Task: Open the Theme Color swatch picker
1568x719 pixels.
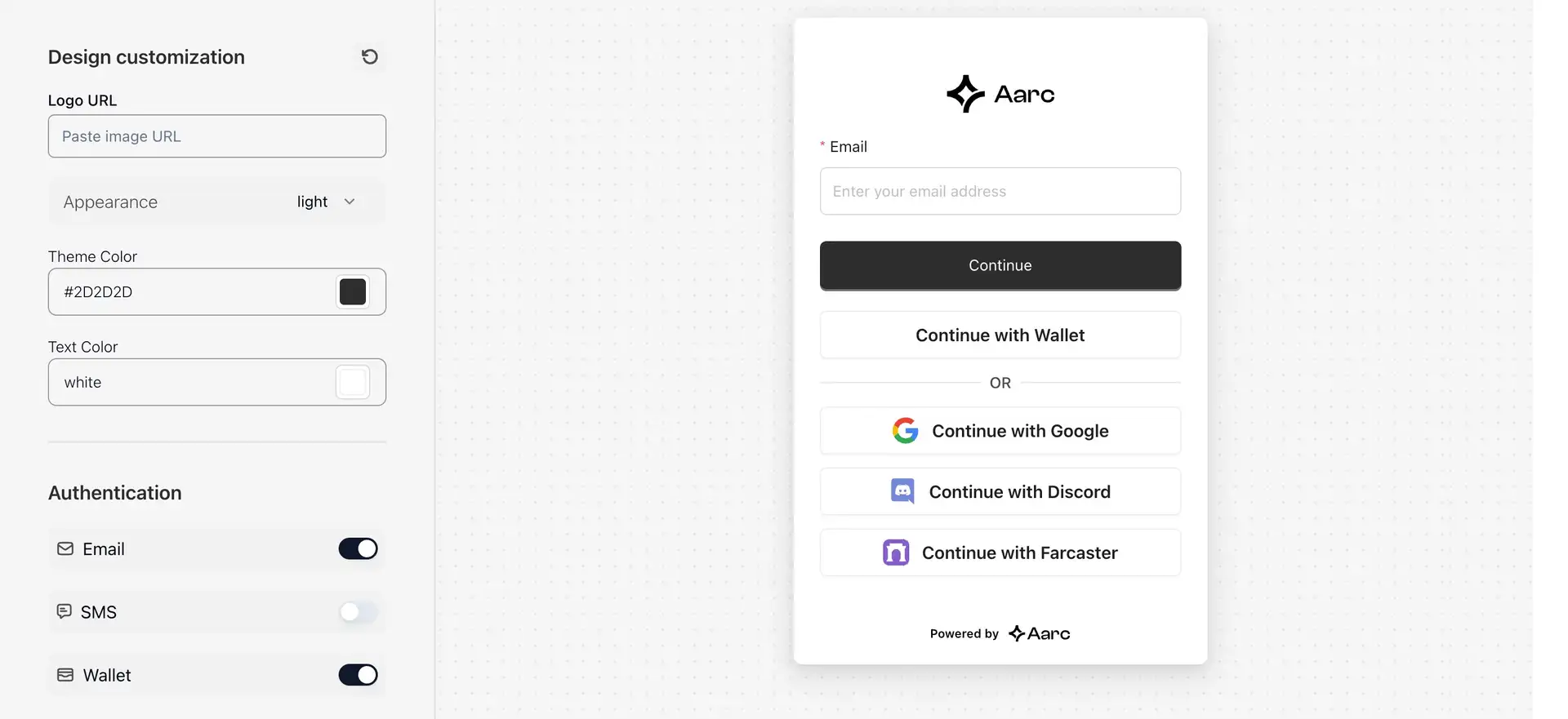Action: (353, 292)
